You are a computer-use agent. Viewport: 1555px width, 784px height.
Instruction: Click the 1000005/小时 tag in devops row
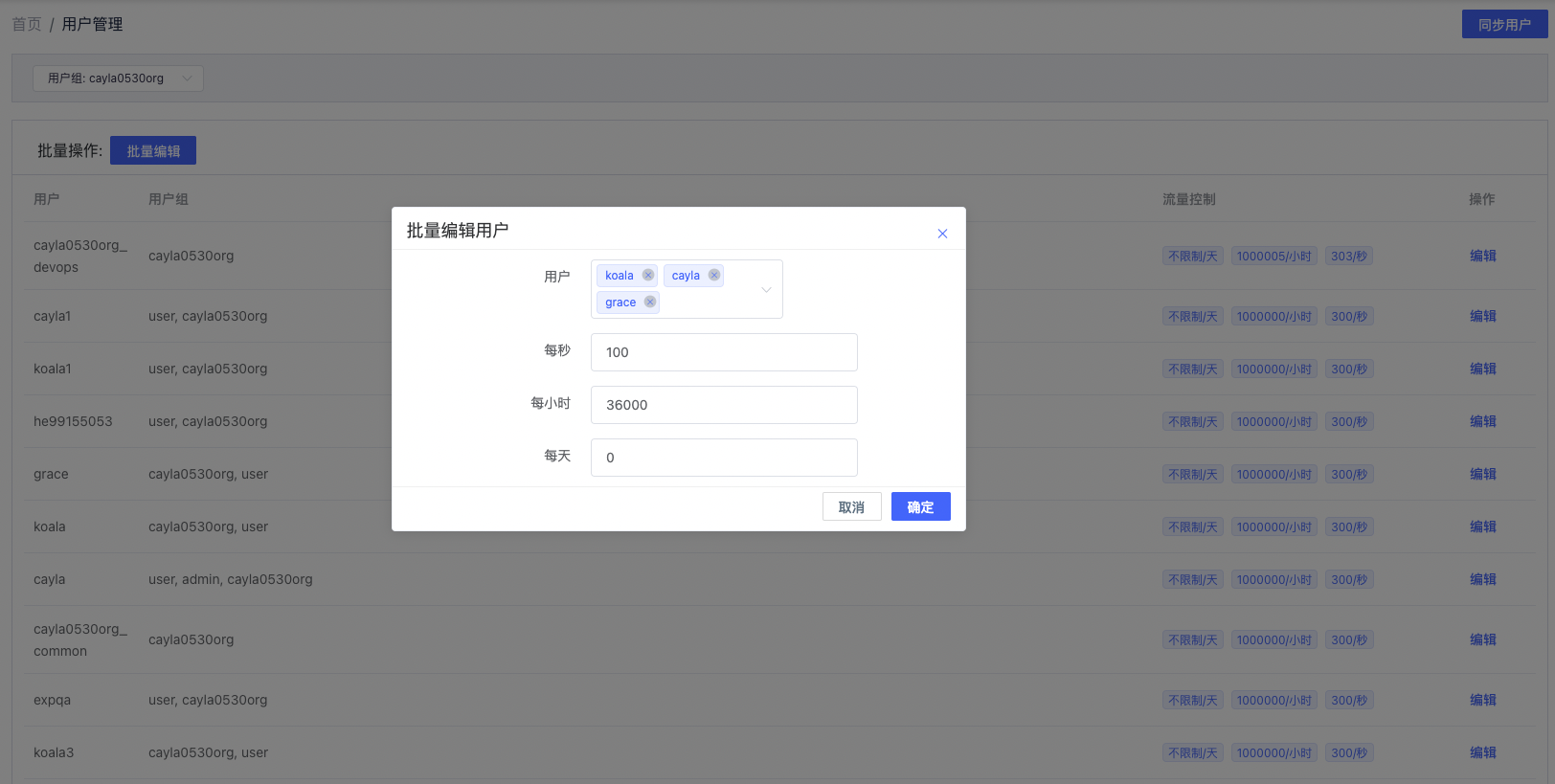[x=1273, y=256]
